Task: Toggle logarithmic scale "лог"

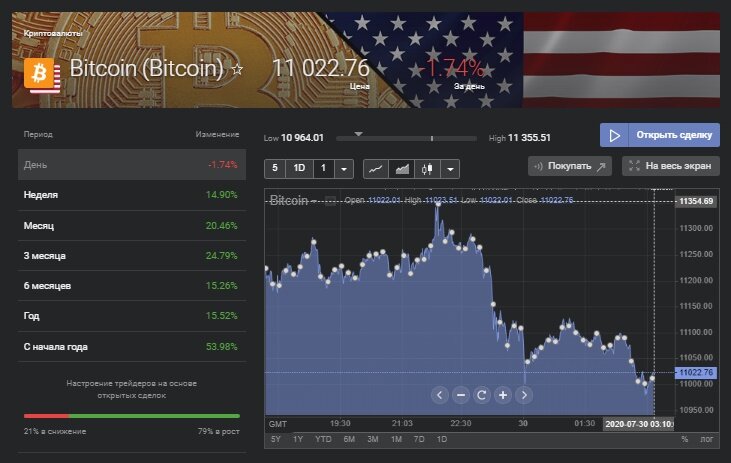Action: point(708,439)
